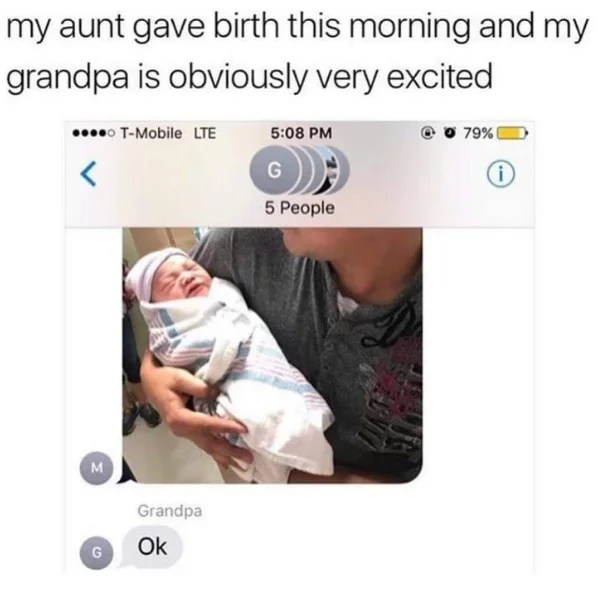600x600 pixels.
Task: Tap the Ok message bubble
Action: pos(152,547)
